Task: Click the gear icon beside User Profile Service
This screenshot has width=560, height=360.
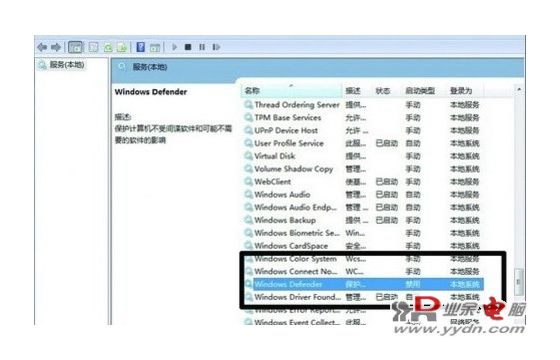Action: pyautogui.click(x=248, y=144)
